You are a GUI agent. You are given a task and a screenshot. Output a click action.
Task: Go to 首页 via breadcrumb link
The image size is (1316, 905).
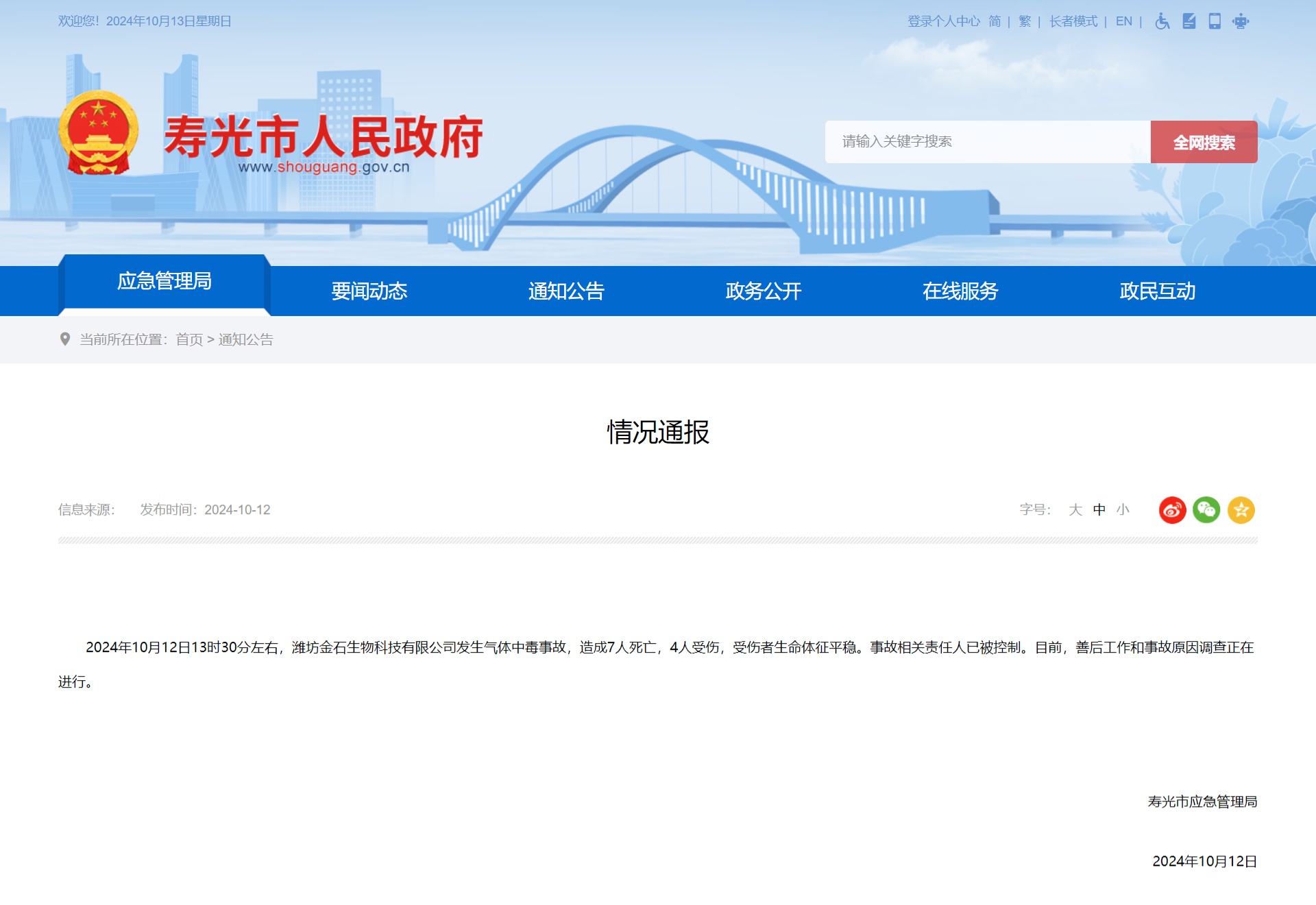click(188, 340)
